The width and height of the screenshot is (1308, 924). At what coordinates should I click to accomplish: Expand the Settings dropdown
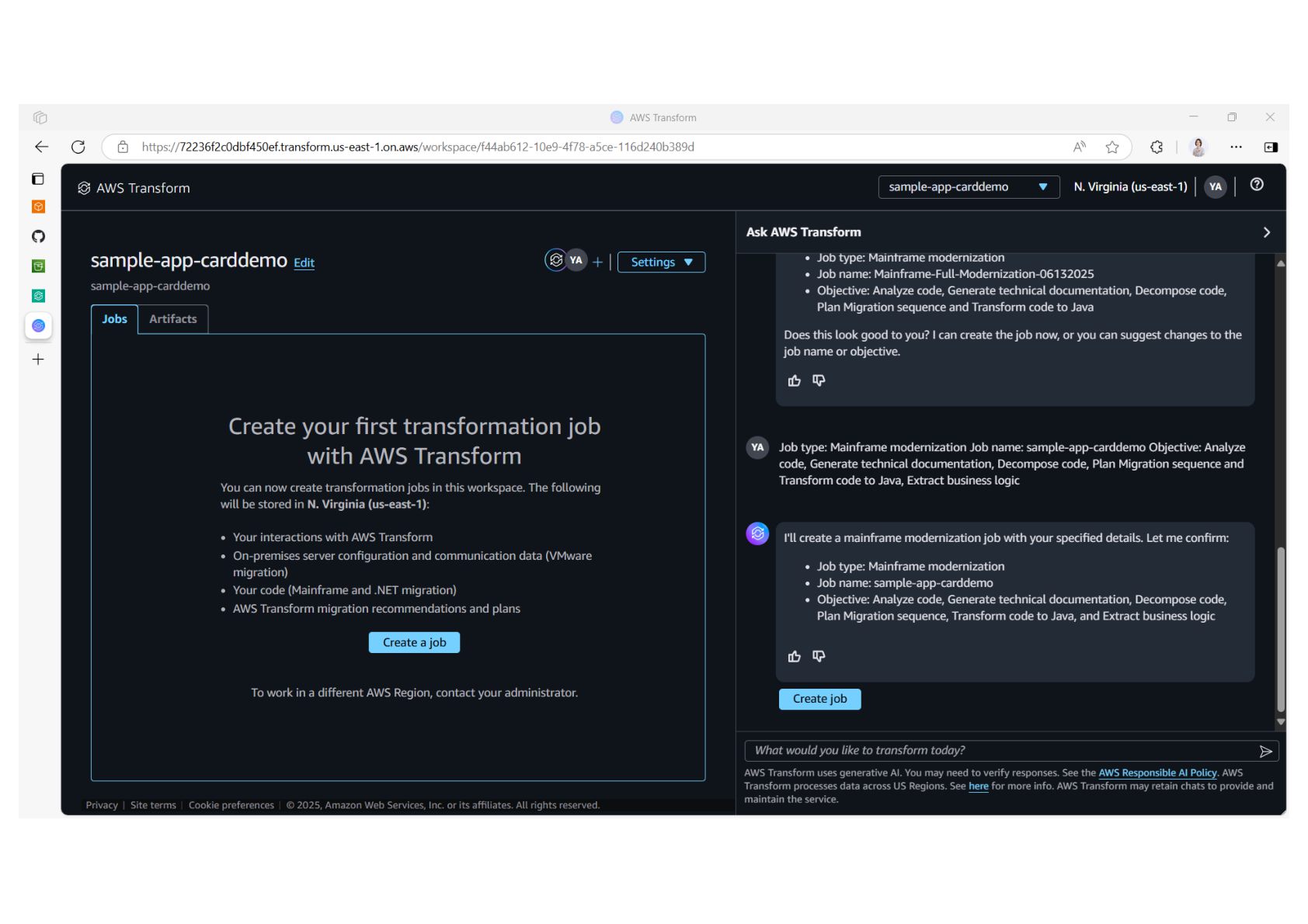(x=661, y=262)
